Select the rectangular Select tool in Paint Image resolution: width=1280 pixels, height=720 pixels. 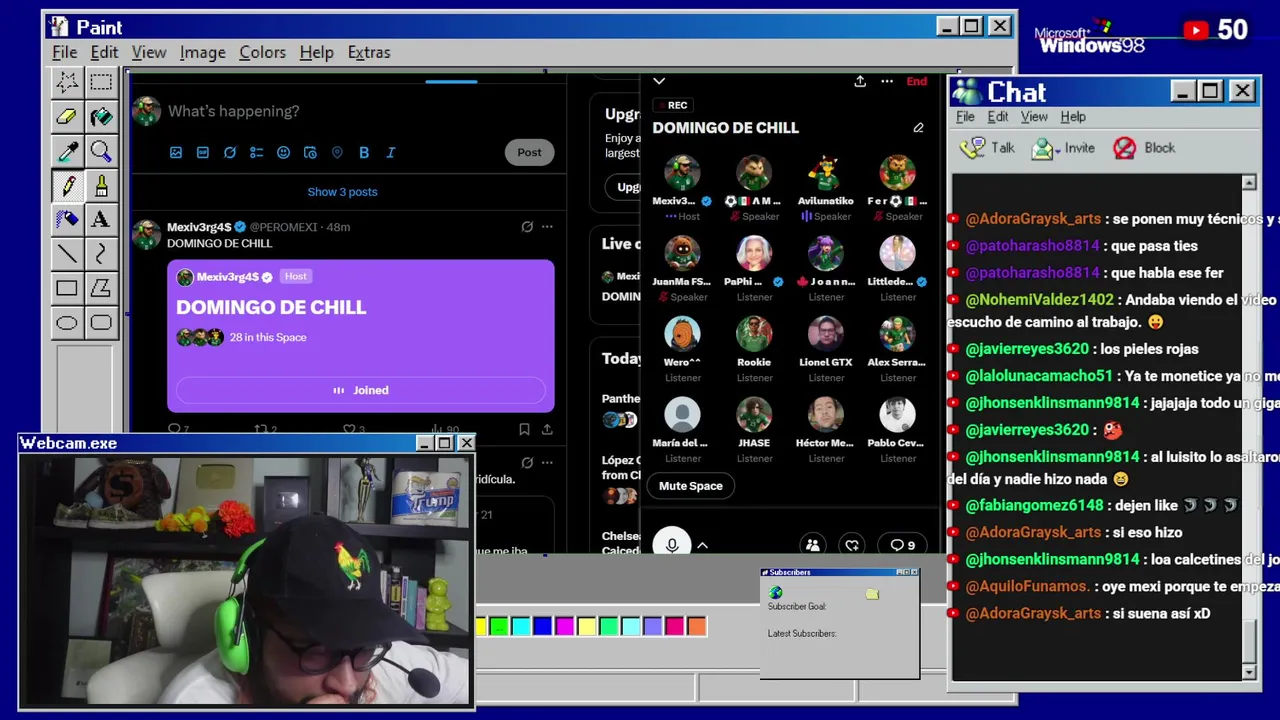[101, 82]
